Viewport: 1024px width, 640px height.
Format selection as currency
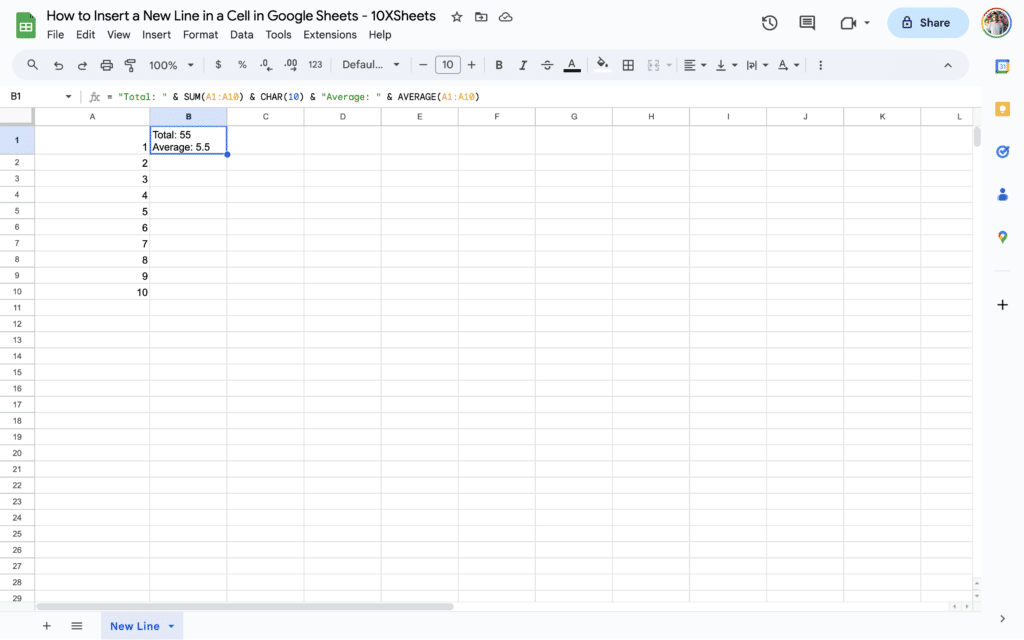click(218, 64)
